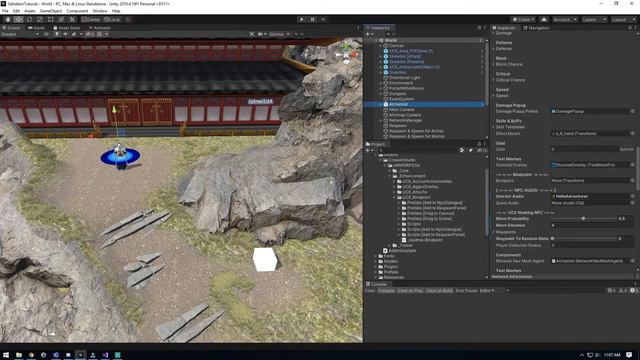Open custom editor tools wrench icon

point(72,19)
